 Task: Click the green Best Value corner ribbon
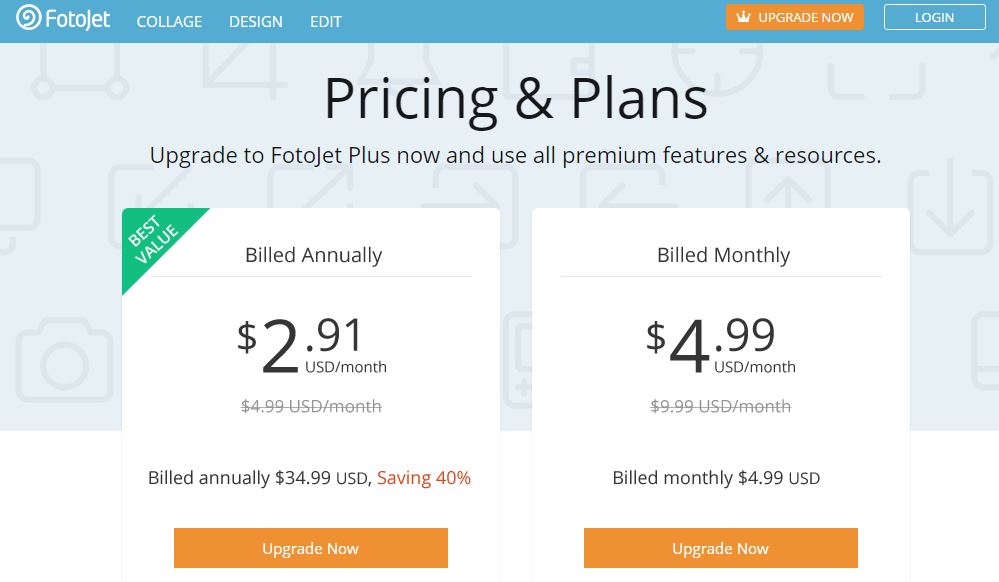(155, 241)
